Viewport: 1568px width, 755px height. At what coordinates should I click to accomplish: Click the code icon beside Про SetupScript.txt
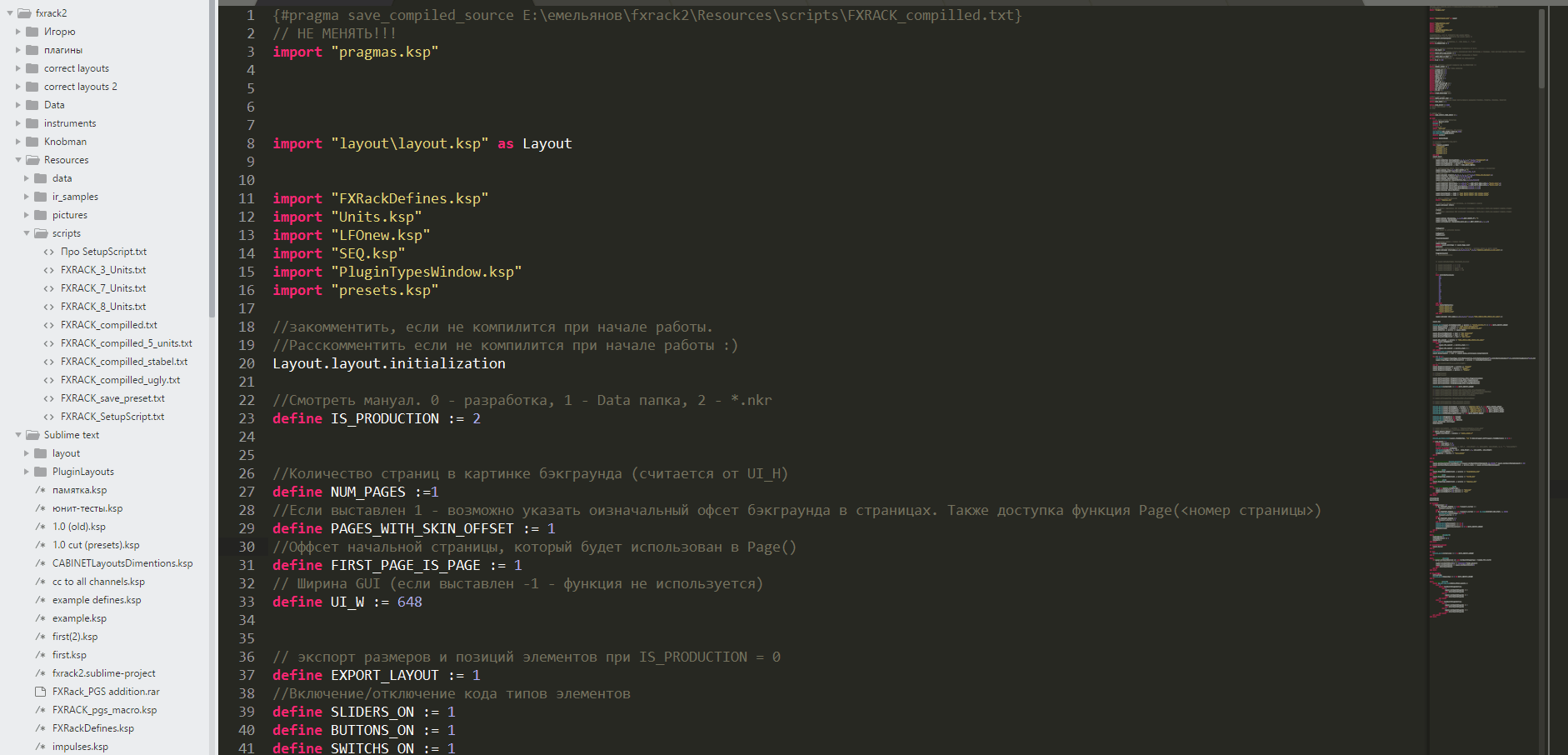(x=49, y=252)
